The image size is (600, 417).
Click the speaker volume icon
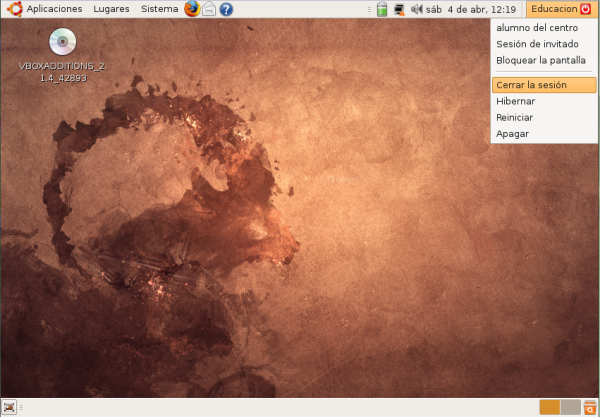click(416, 10)
